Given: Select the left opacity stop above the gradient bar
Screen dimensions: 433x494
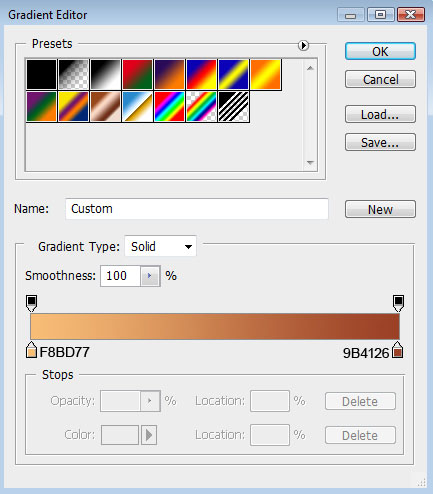Looking at the screenshot, I should 32,303.
